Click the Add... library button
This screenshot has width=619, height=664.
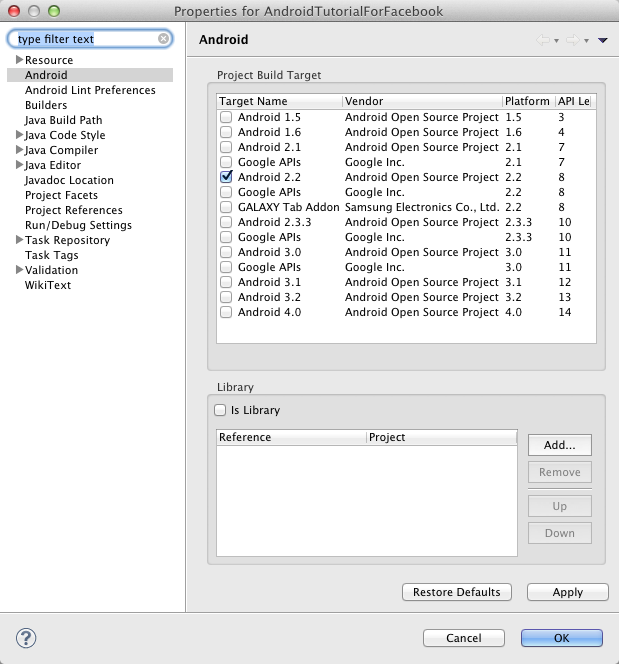pyautogui.click(x=560, y=445)
